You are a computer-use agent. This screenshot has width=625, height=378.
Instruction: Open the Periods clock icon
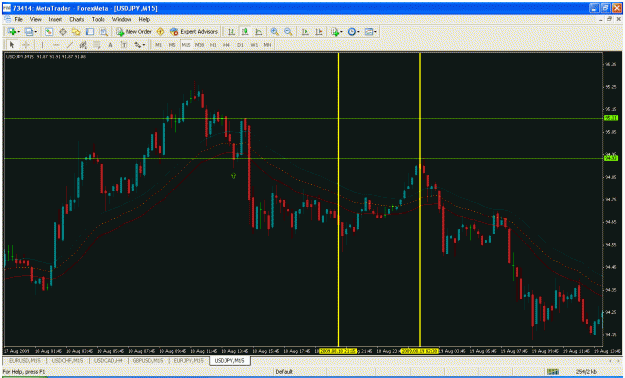[352, 32]
